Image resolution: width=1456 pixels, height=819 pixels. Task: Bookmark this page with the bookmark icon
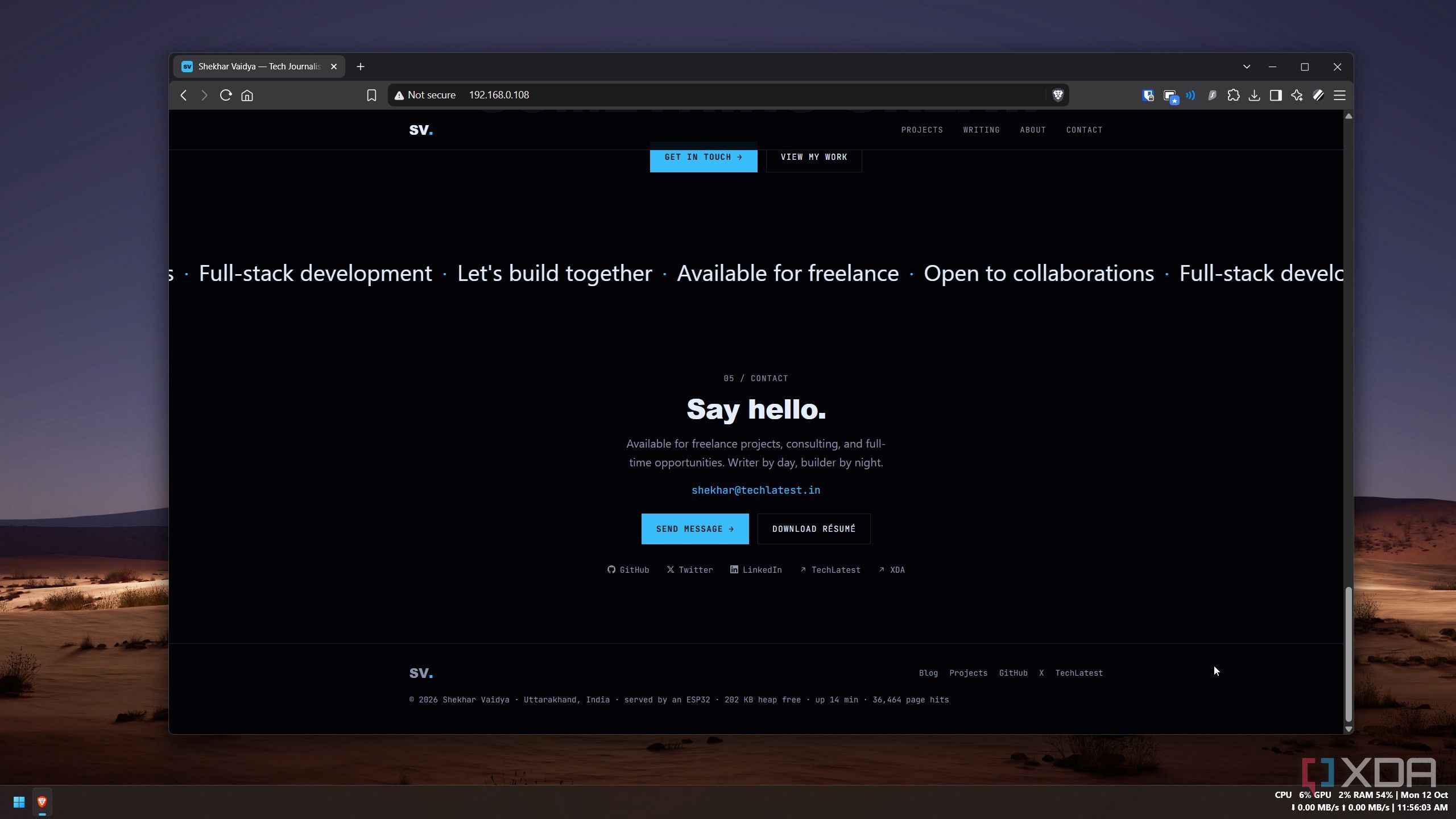pos(371,95)
